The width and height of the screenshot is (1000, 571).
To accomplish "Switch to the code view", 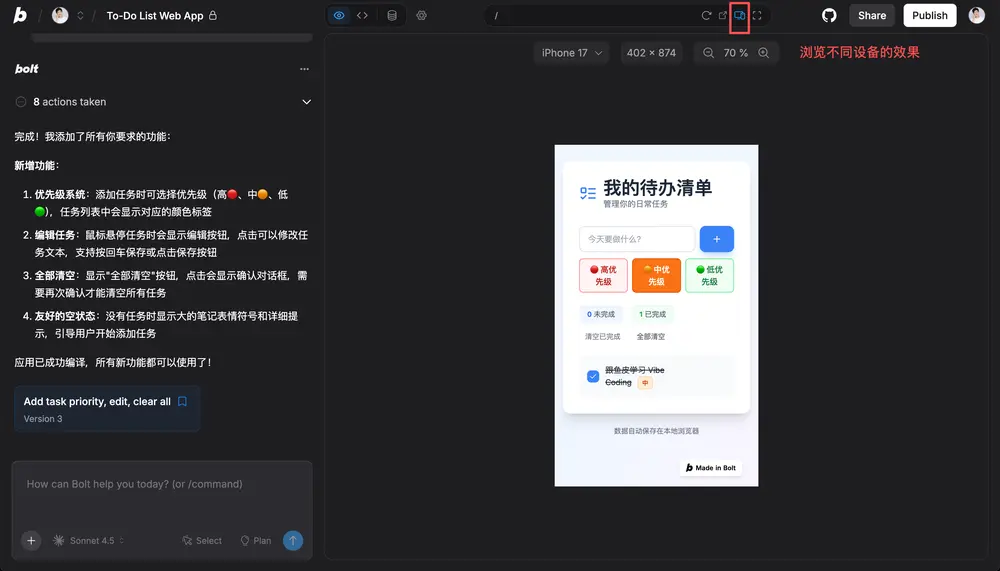I will [x=362, y=15].
